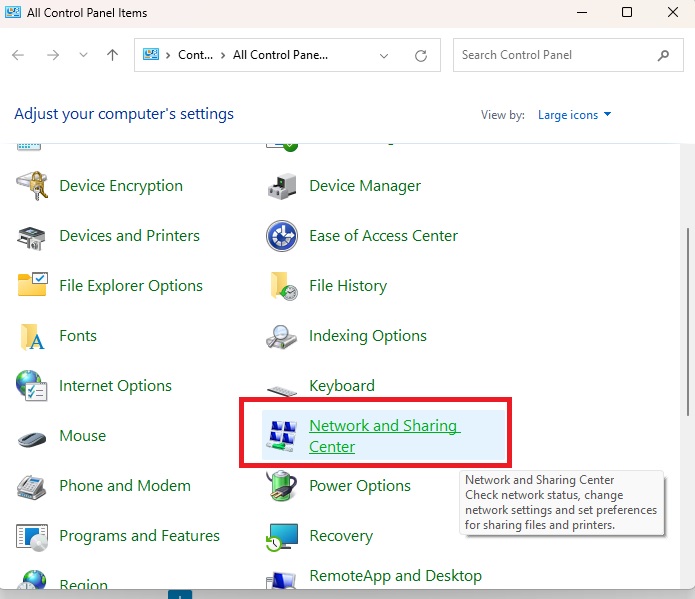Open the File Explorer Options folder icon
The image size is (695, 599).
[x=32, y=284]
